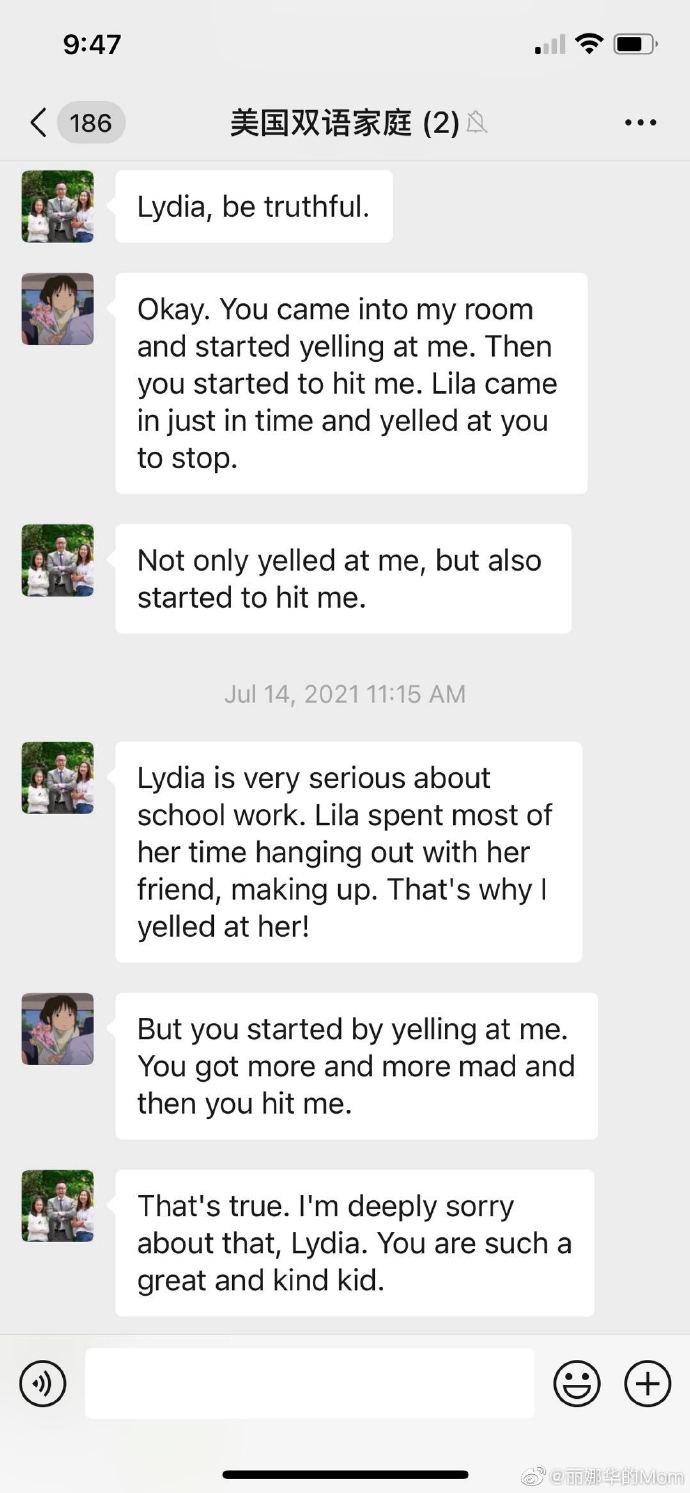Viewport: 690px width, 1493px height.
Task: Tap the battery icon in status bar
Action: (636, 44)
